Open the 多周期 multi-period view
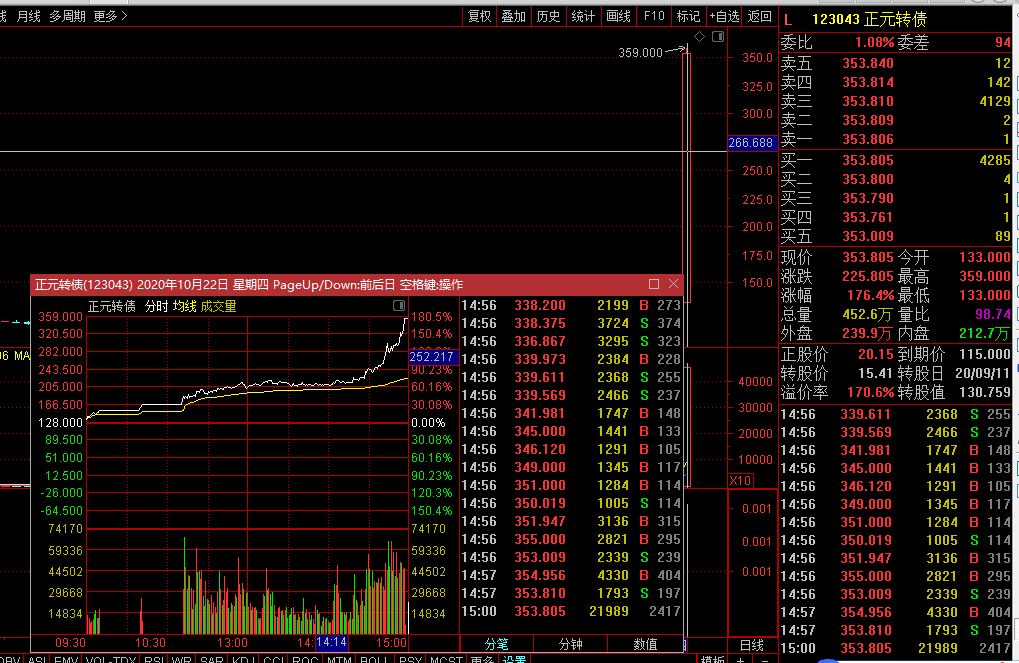The image size is (1019, 663). pyautogui.click(x=68, y=16)
